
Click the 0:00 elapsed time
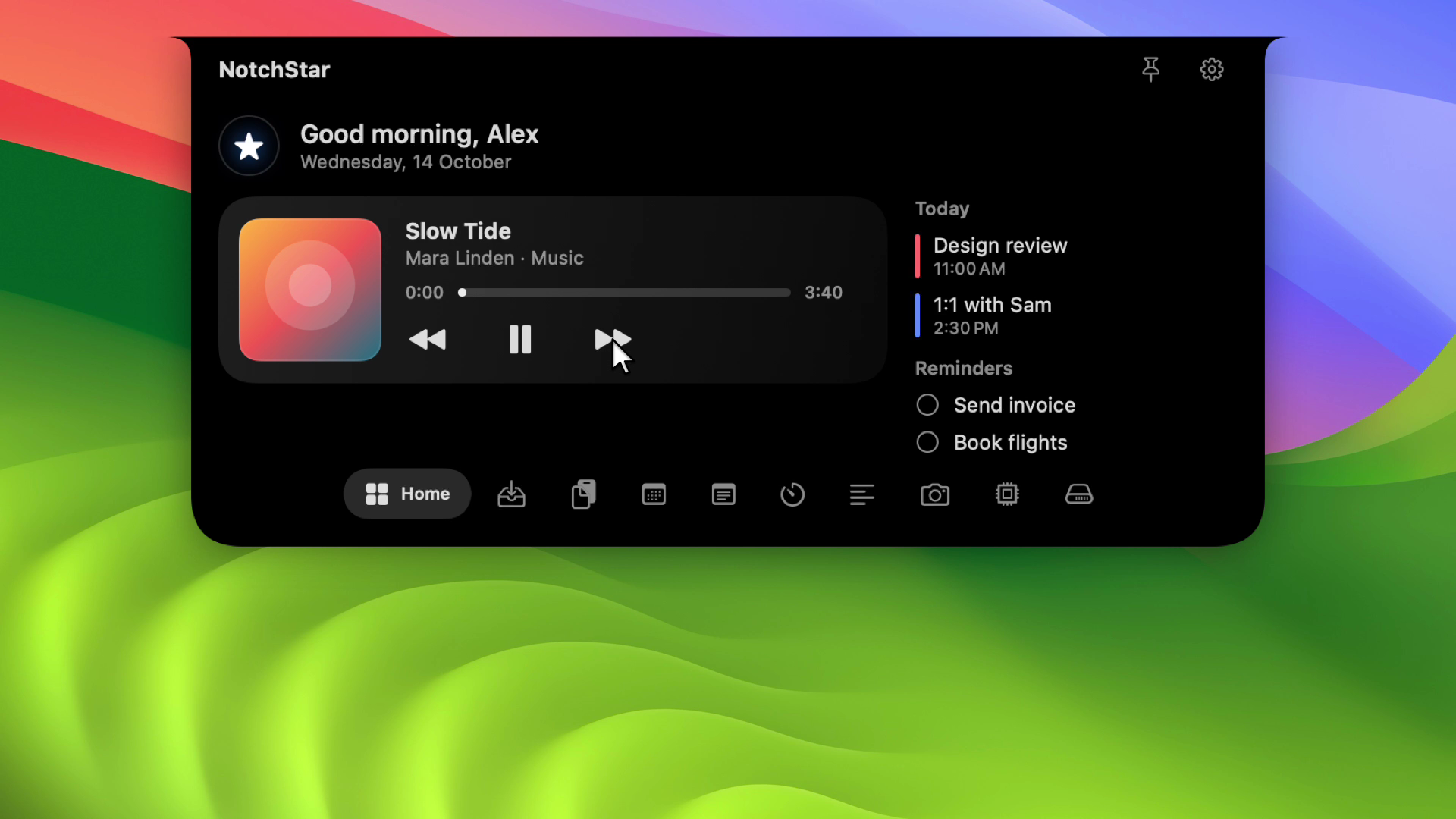(424, 293)
